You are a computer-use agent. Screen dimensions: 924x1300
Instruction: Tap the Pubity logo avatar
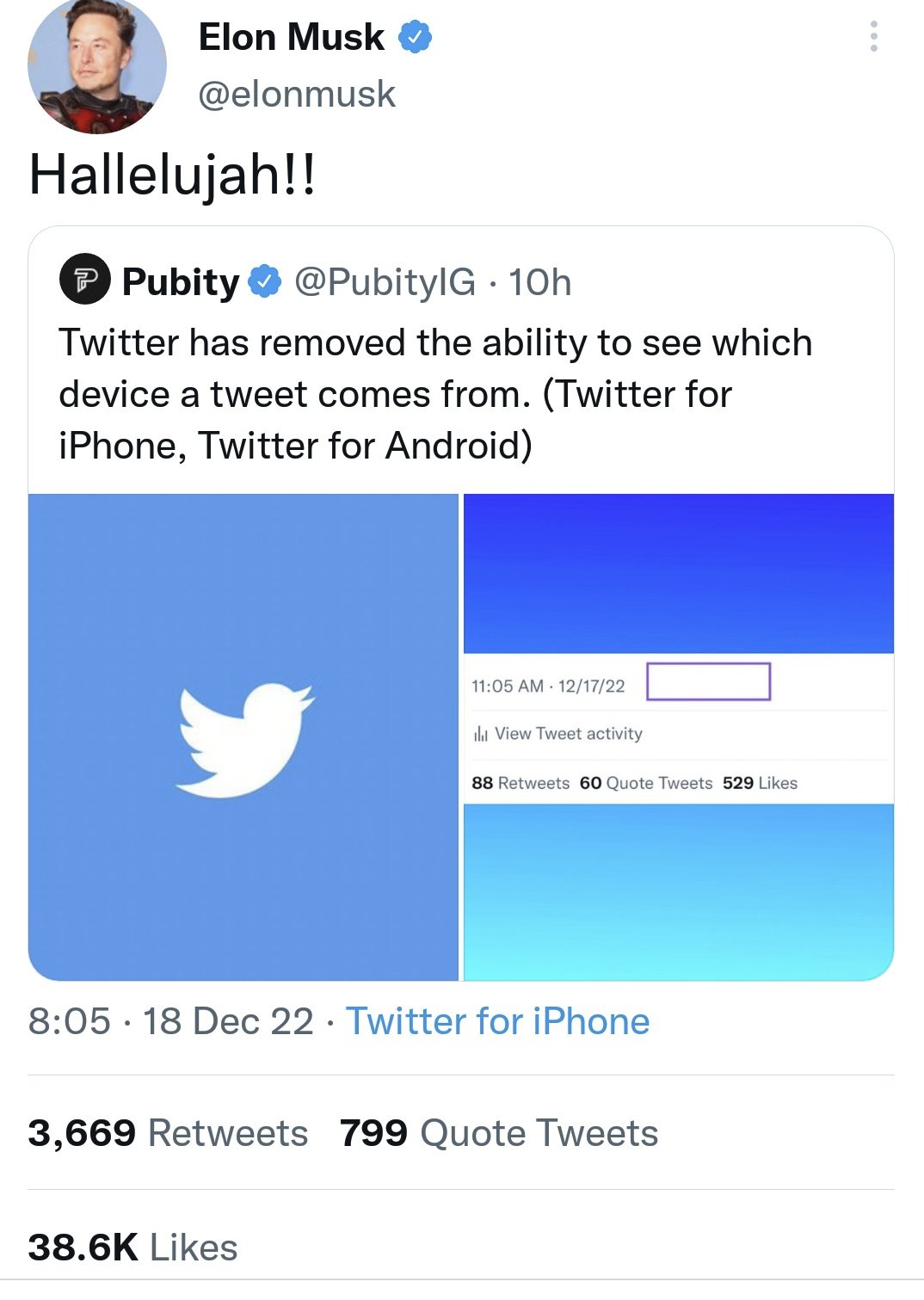point(84,280)
